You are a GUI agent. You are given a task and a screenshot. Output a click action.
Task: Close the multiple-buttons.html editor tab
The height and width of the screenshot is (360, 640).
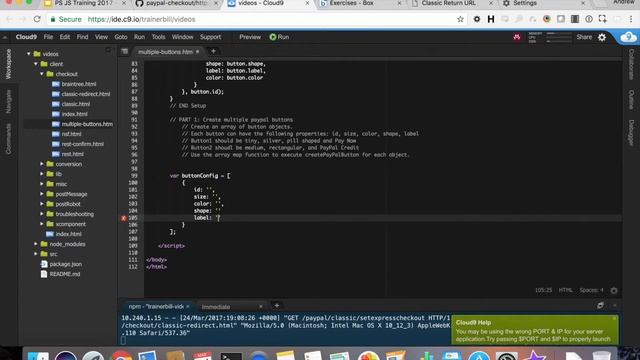pos(198,52)
